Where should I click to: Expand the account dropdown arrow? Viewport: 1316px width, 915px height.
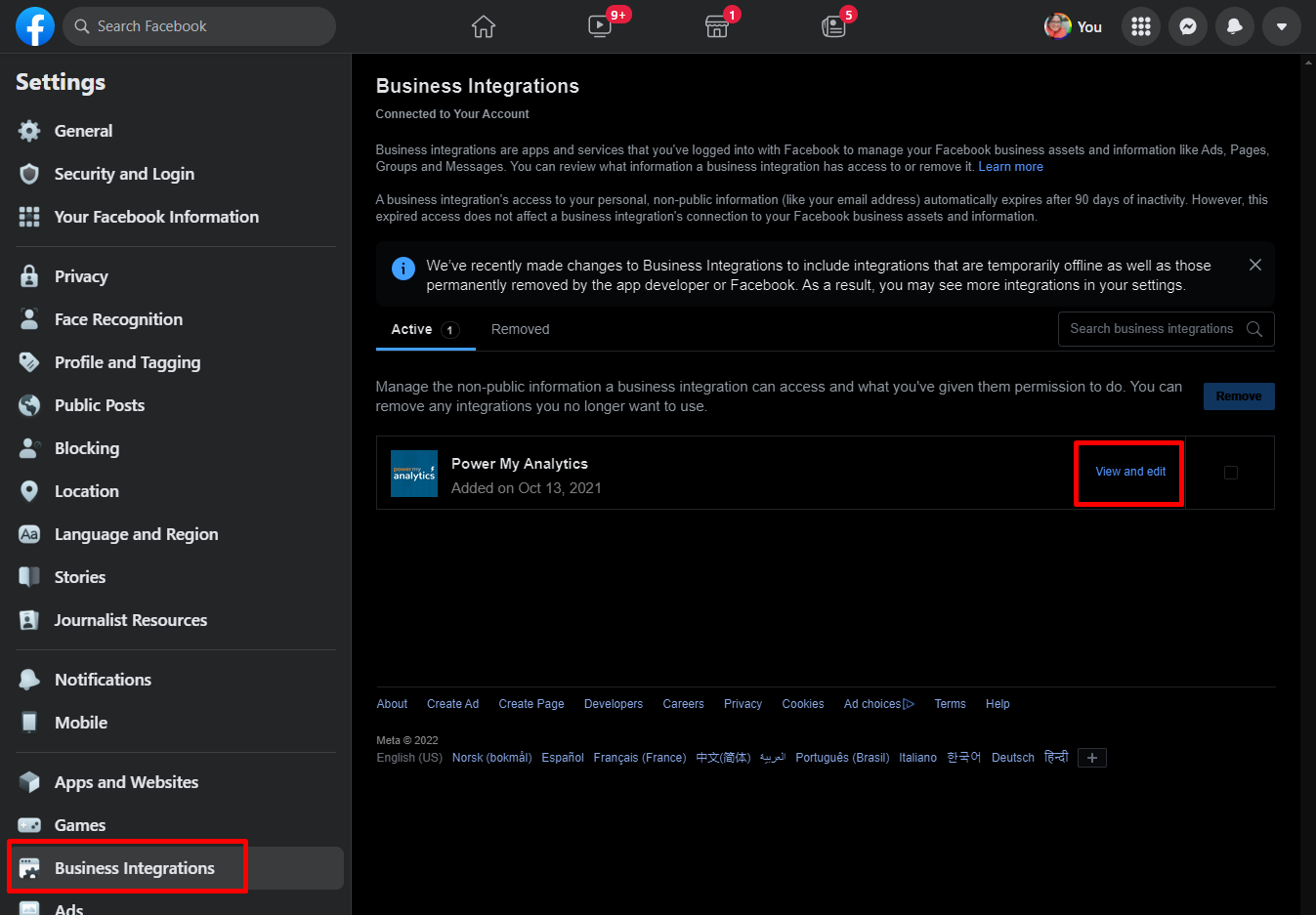click(1281, 26)
